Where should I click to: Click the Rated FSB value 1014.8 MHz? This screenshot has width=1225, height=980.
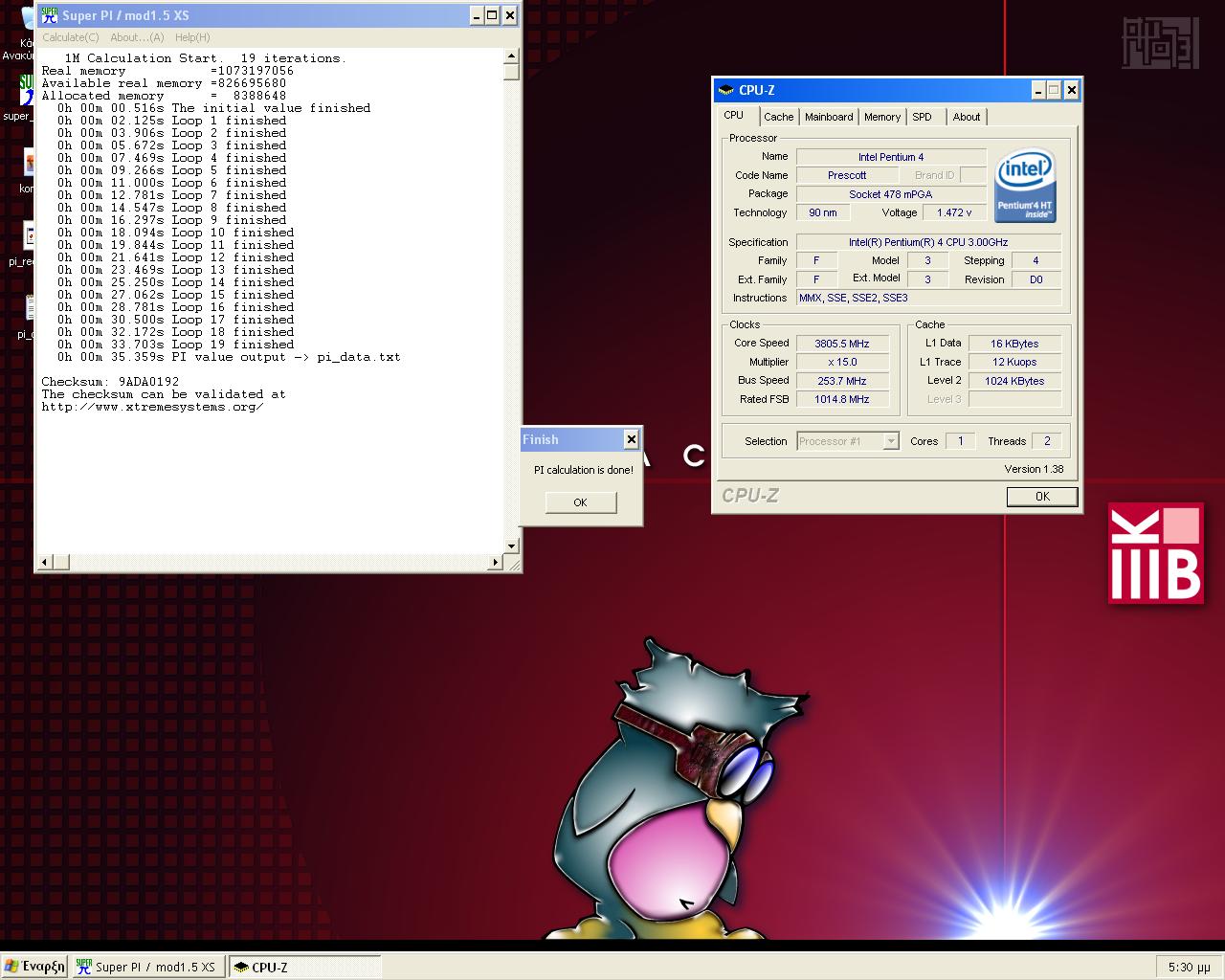pyautogui.click(x=842, y=399)
